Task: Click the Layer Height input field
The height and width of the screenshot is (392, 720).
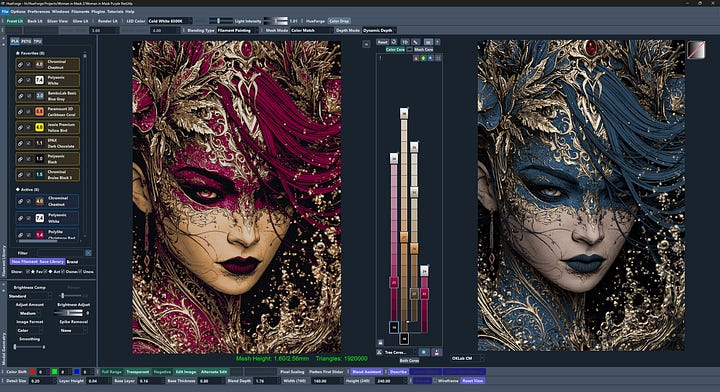Action: click(98, 381)
